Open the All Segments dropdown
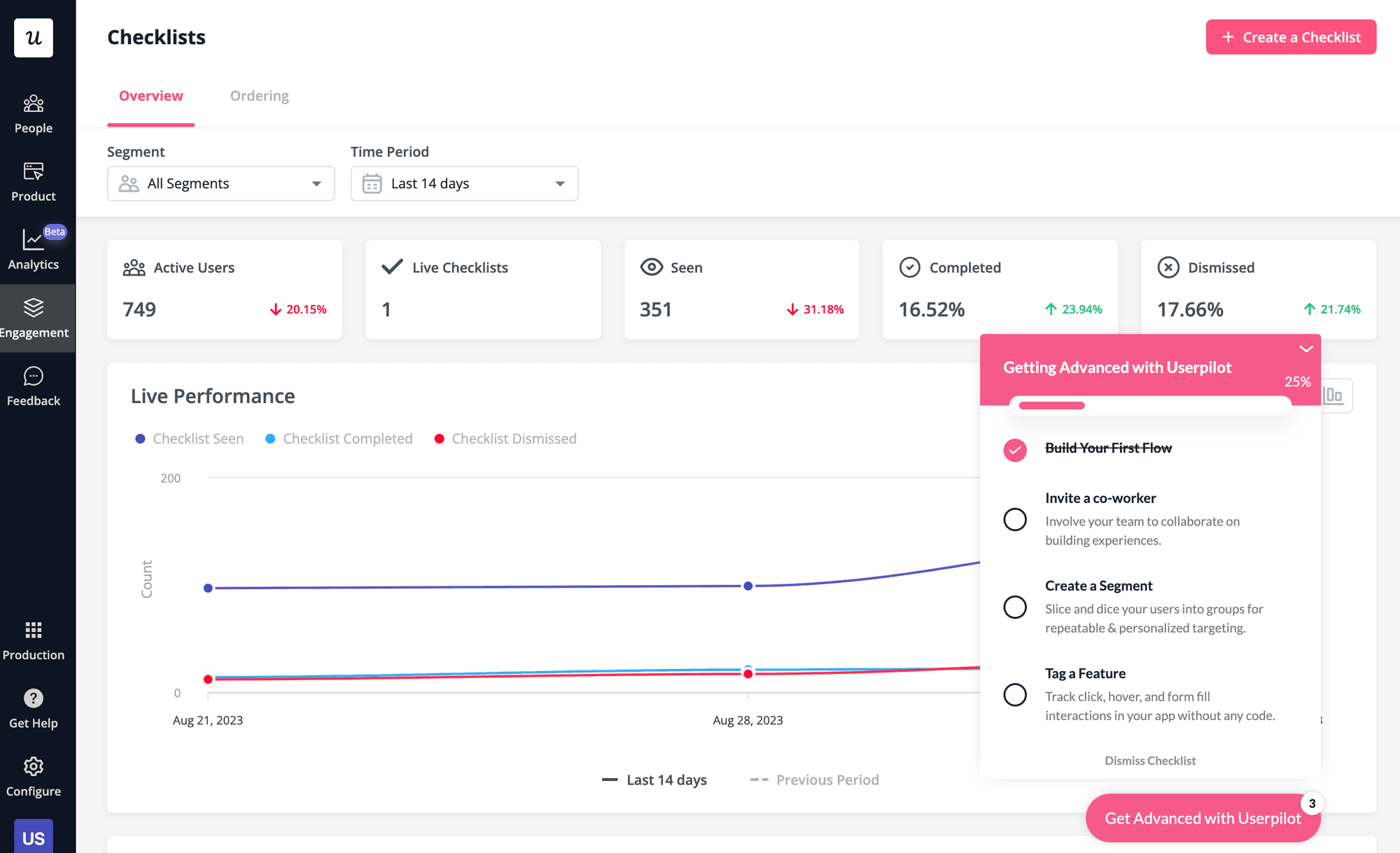Screen dimensions: 1400x853 coord(220,183)
